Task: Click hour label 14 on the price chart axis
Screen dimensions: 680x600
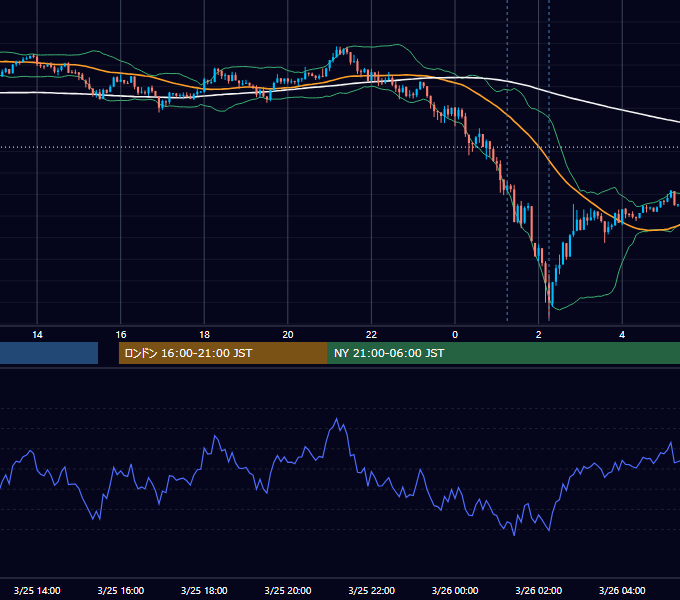Action: 37,335
